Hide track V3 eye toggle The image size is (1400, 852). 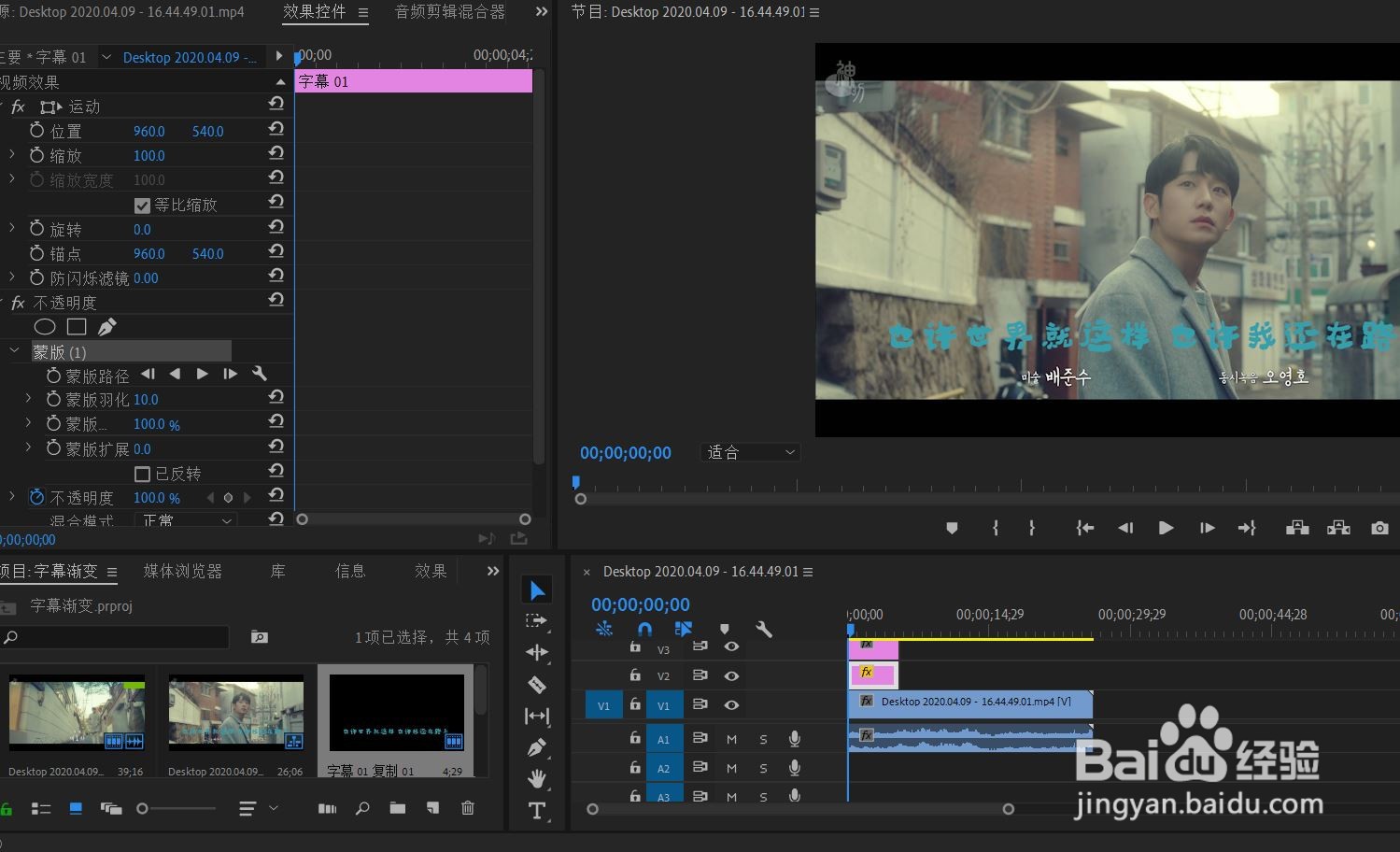tap(731, 646)
